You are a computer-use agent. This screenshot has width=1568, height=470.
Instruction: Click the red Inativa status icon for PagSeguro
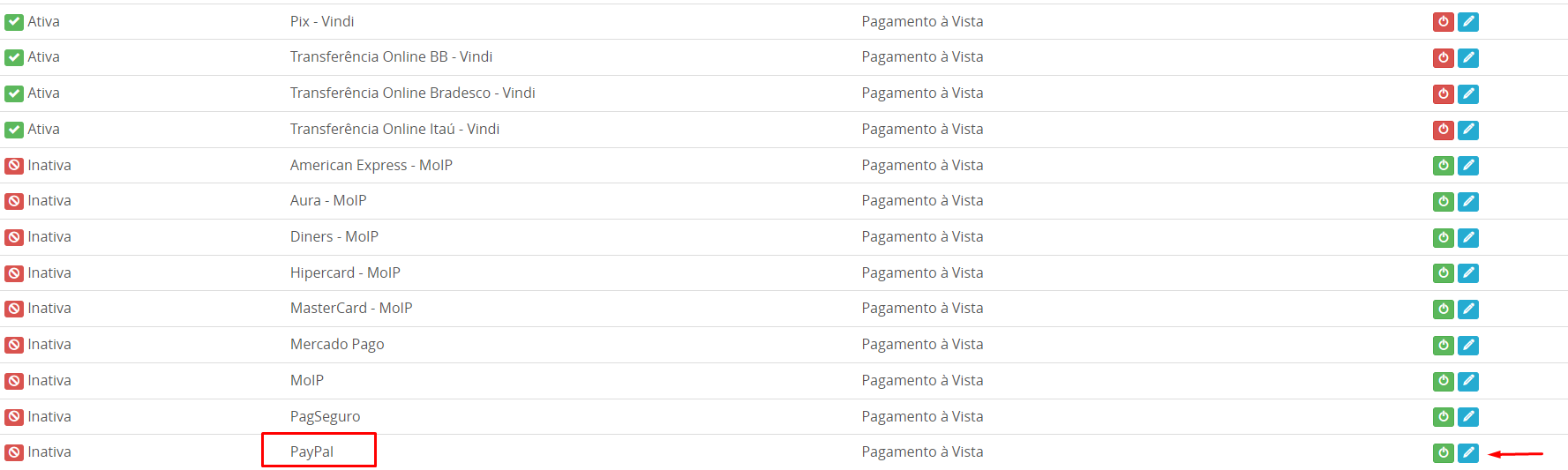pyautogui.click(x=14, y=417)
